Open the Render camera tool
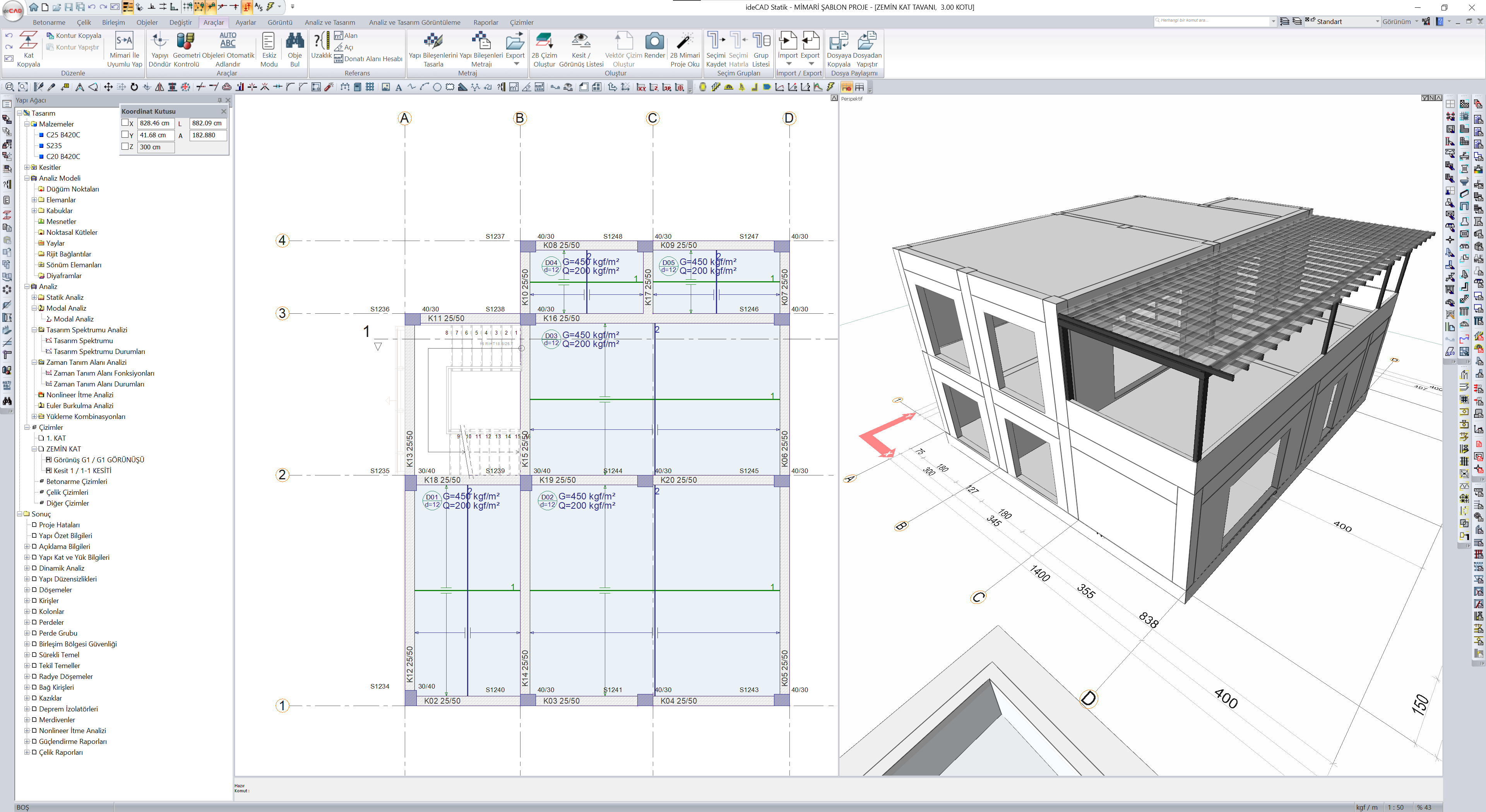The width and height of the screenshot is (1486, 812). click(654, 41)
